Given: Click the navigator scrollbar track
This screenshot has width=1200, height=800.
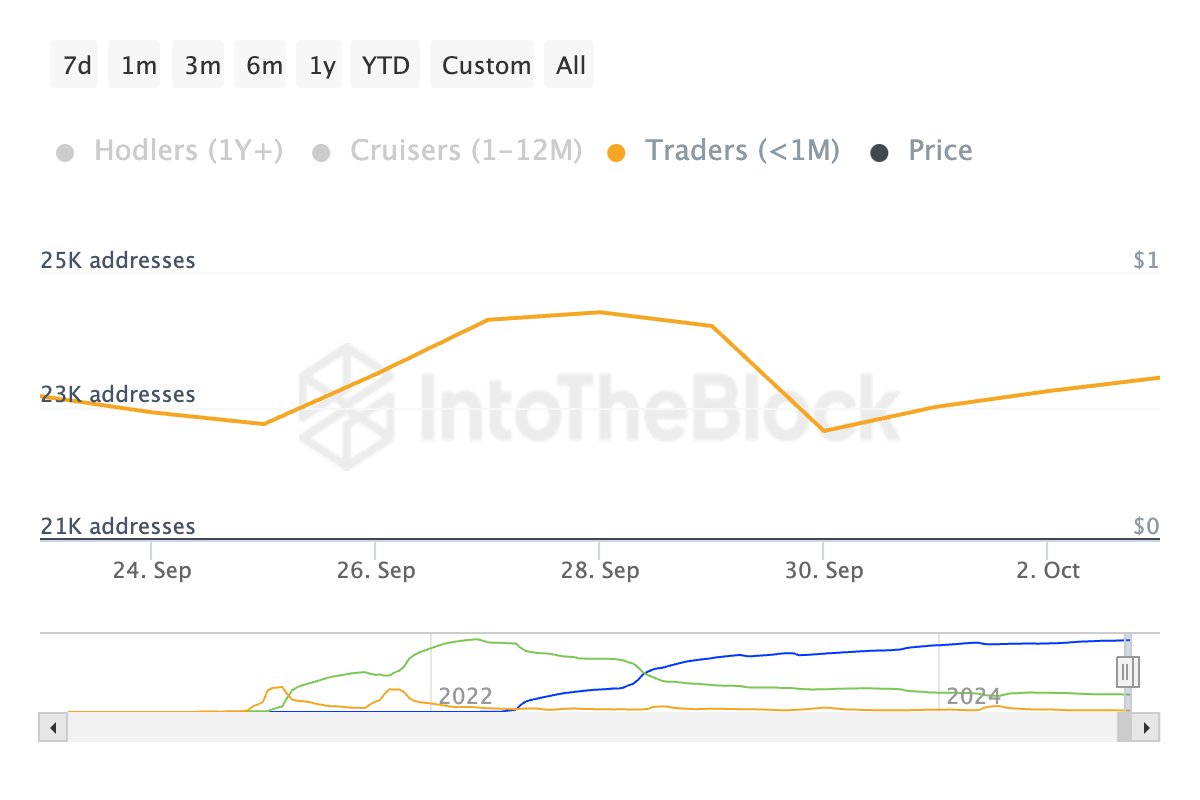Looking at the screenshot, I should 590,727.
